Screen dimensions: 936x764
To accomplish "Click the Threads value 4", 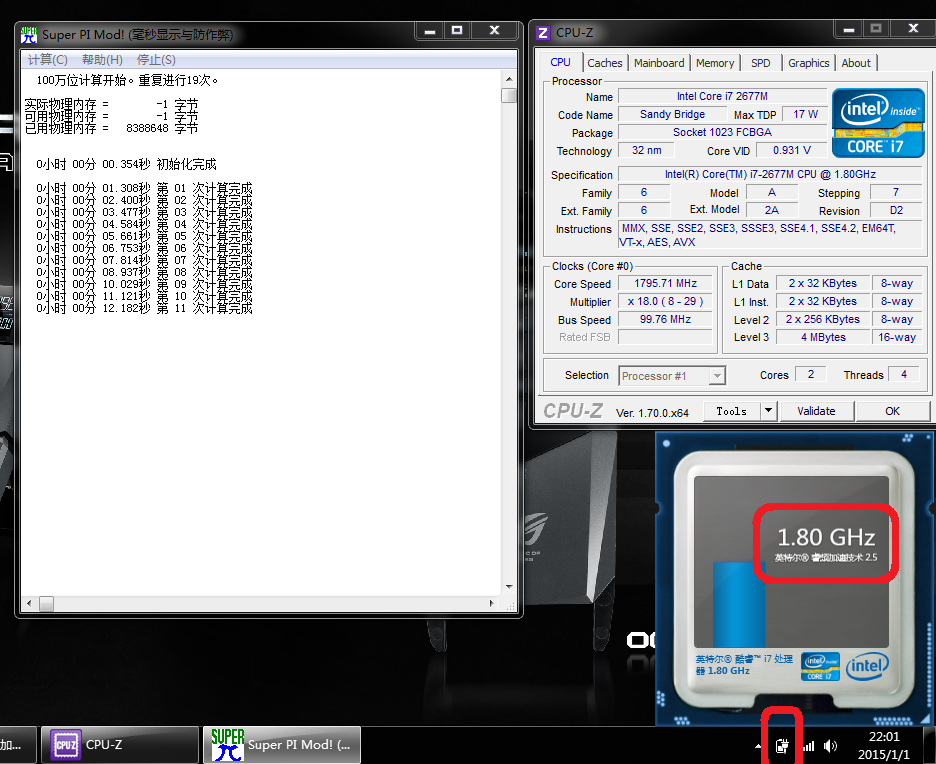I will (x=904, y=374).
